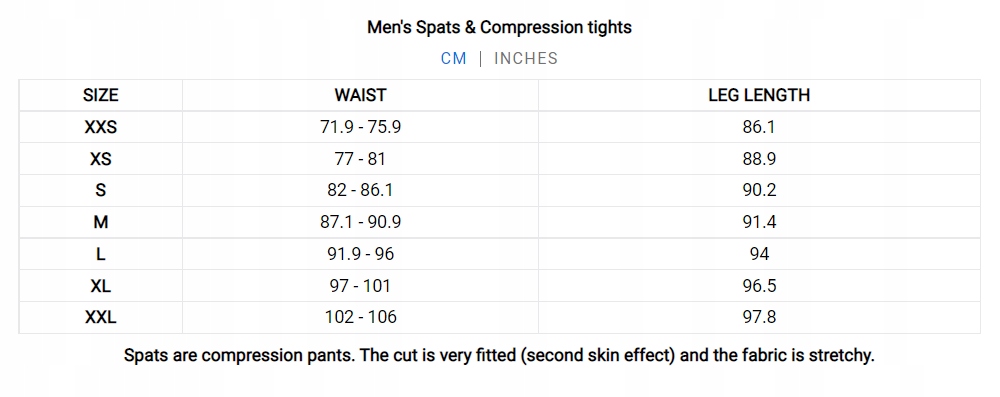Click waist value 102 - 106

pyautogui.click(x=360, y=317)
